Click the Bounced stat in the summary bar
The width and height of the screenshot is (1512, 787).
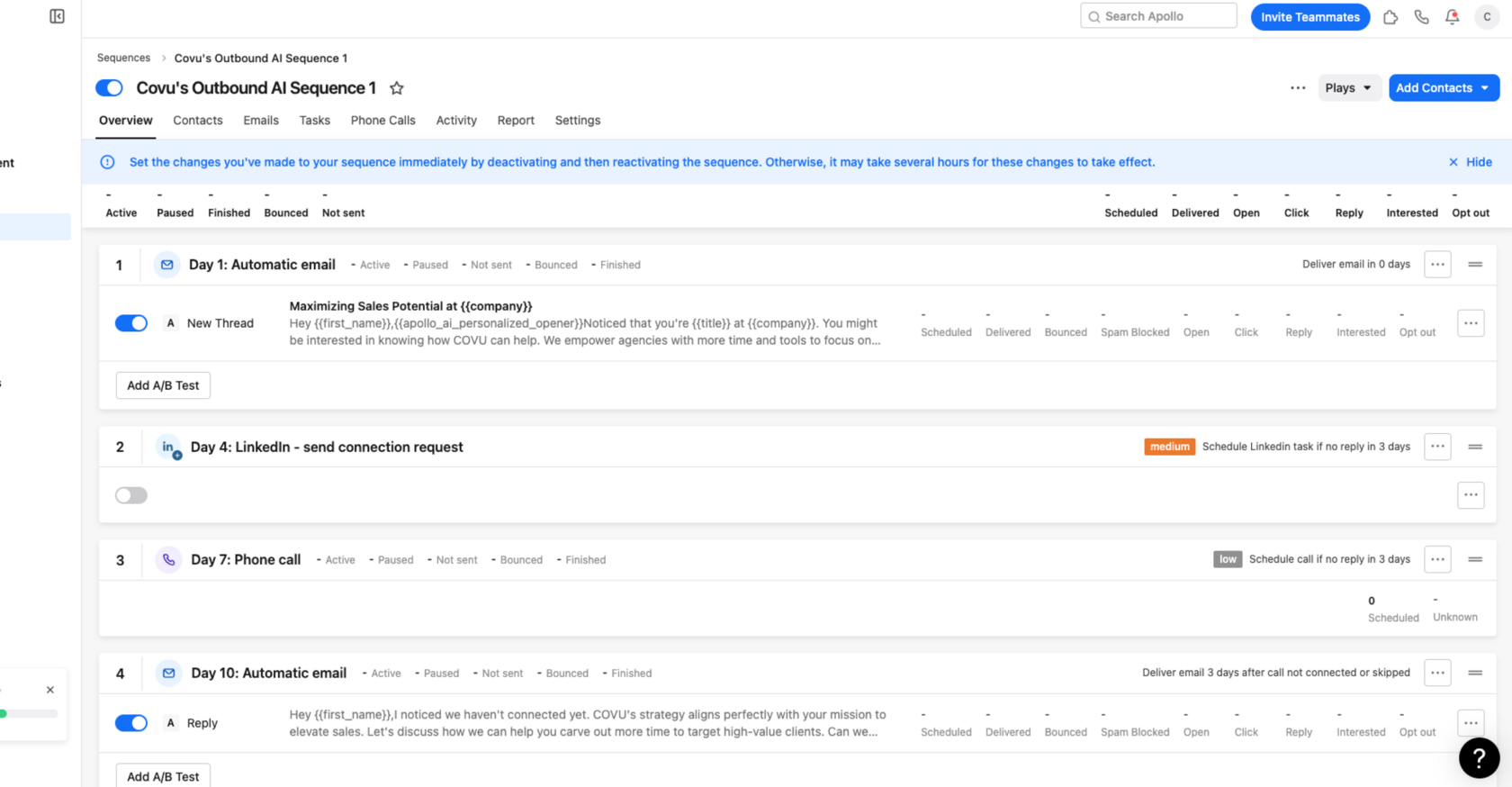pos(286,205)
